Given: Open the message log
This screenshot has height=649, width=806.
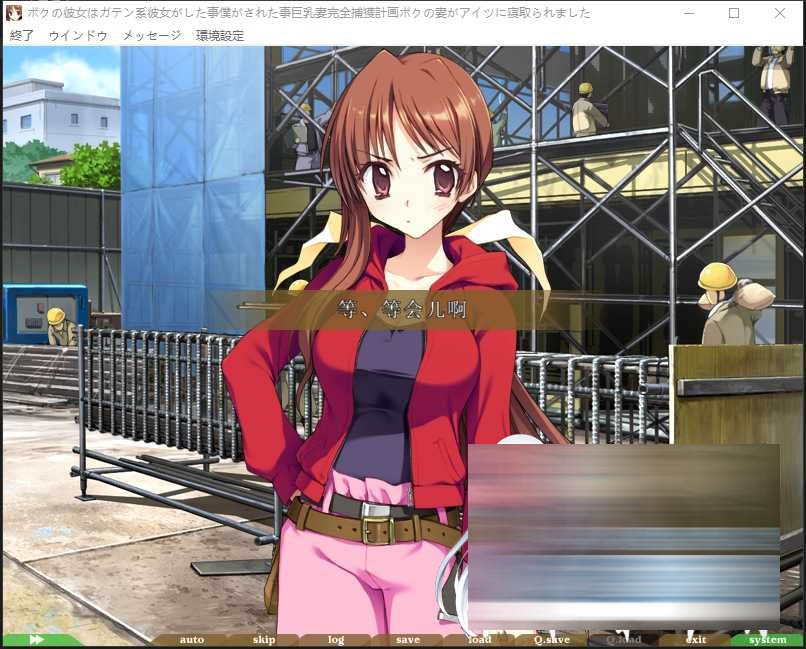Looking at the screenshot, I should point(335,639).
